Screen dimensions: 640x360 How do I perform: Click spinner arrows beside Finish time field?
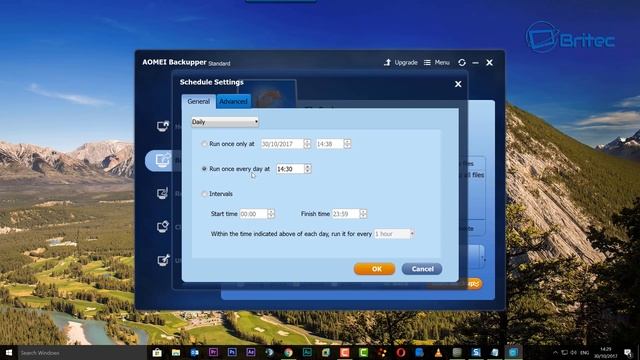click(363, 214)
